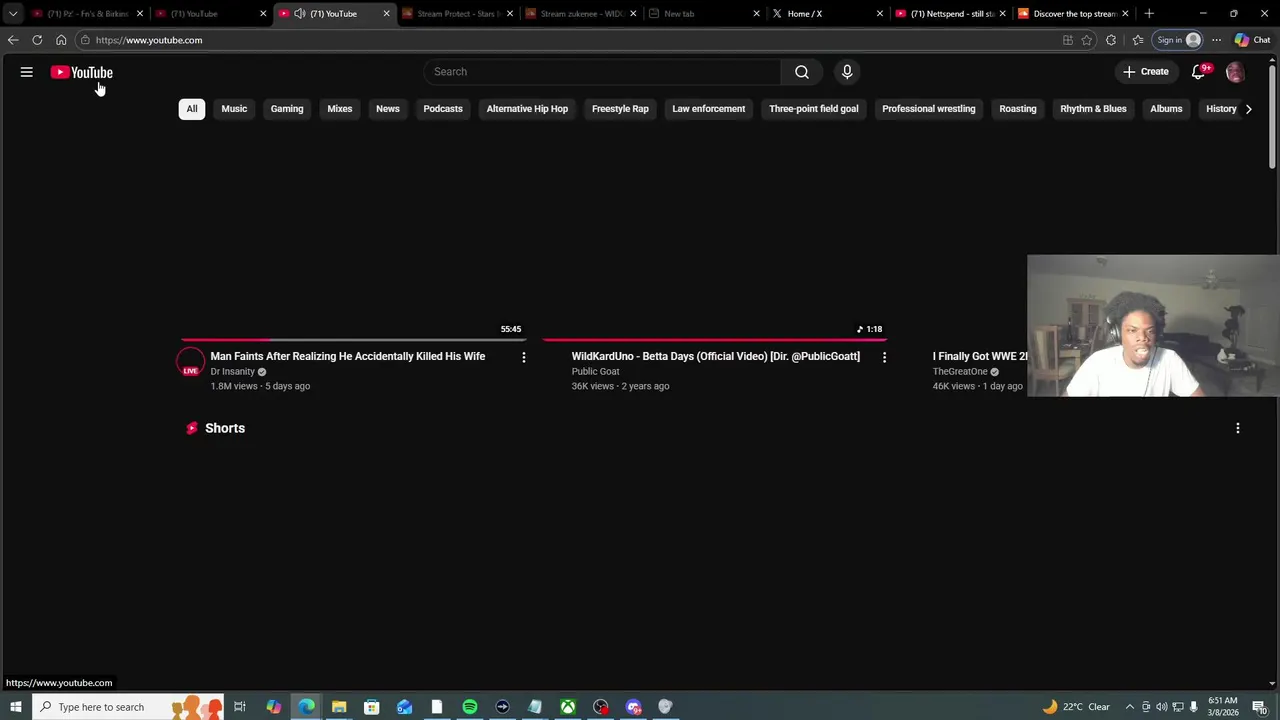Open options menu for WildKardUno video

(884, 357)
